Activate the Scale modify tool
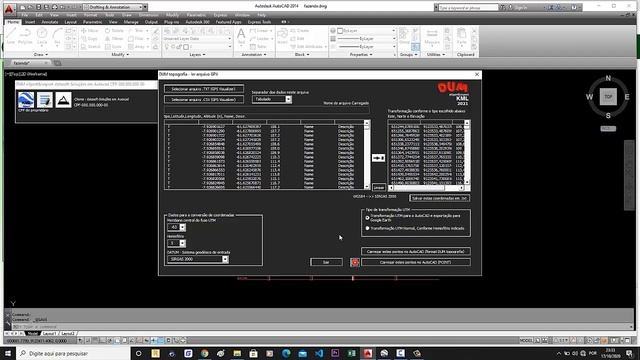This screenshot has height=360, width=640. click(113, 47)
